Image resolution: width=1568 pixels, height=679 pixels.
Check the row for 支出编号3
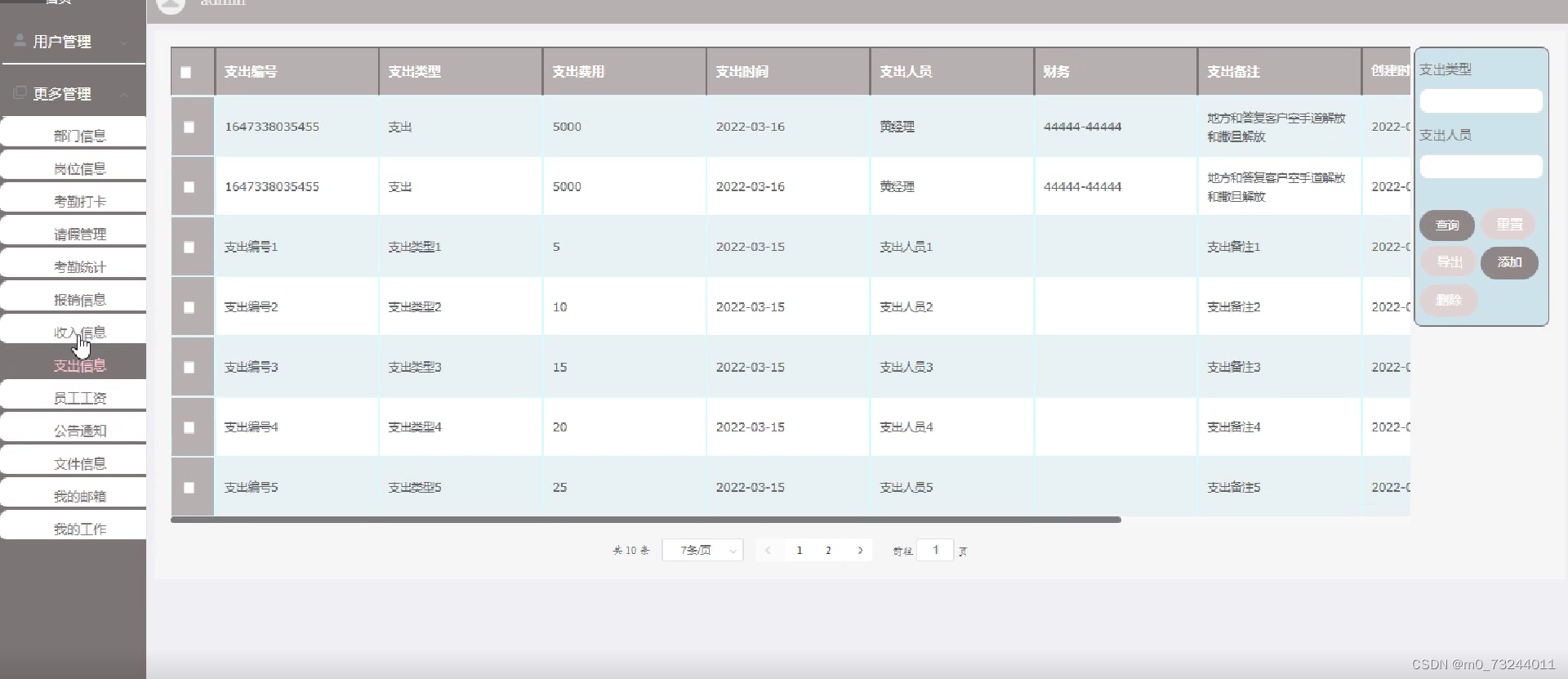[189, 368]
